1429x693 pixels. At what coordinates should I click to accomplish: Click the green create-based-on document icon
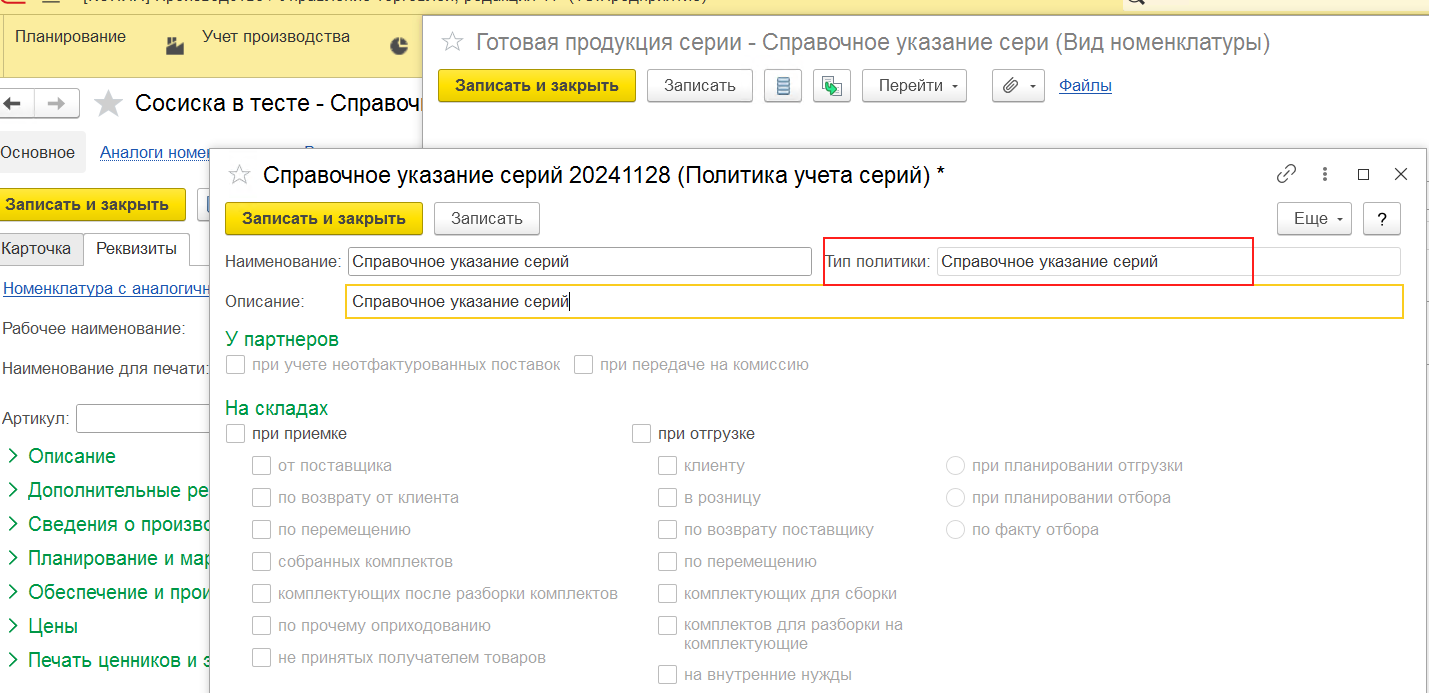point(831,86)
